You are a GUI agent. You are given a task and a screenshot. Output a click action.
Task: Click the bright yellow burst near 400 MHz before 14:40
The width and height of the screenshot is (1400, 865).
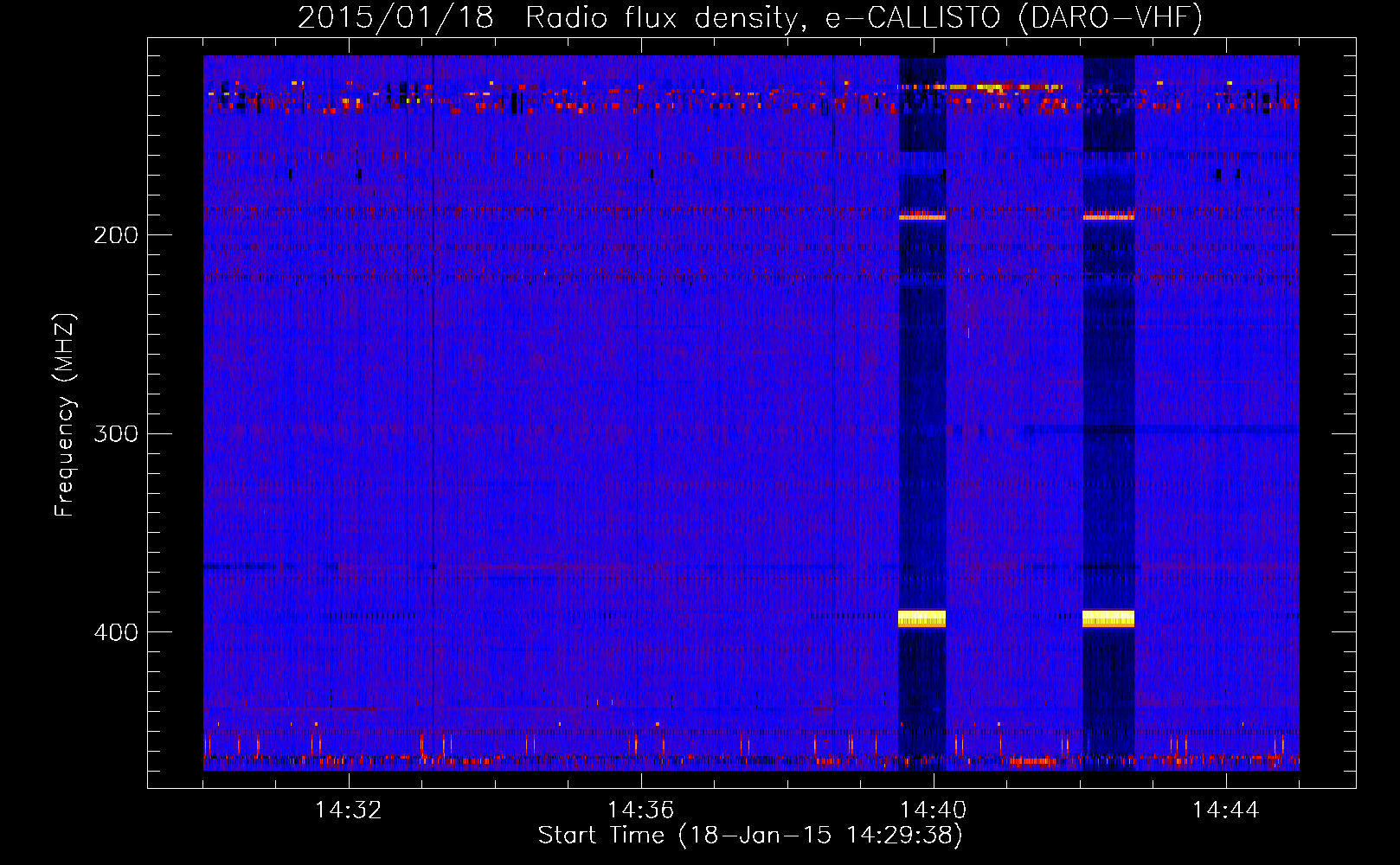click(x=922, y=618)
